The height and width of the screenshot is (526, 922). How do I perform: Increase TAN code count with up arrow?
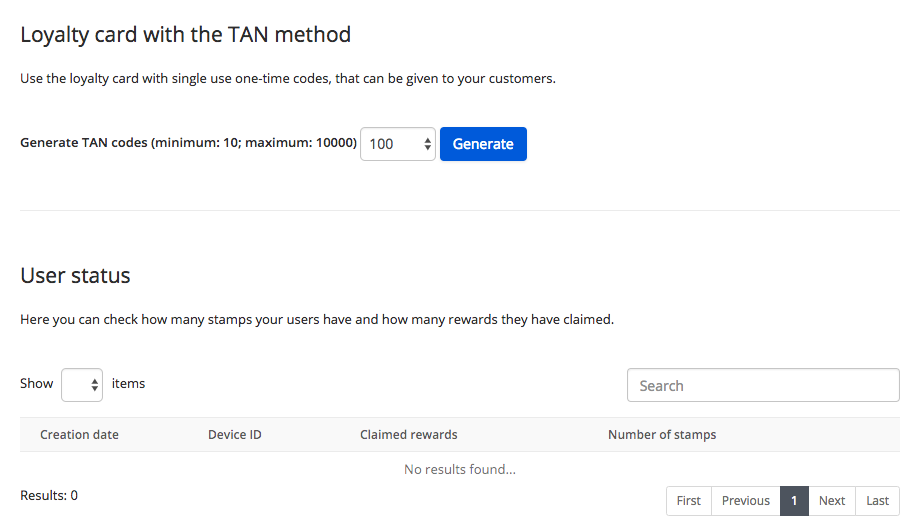tap(427, 140)
